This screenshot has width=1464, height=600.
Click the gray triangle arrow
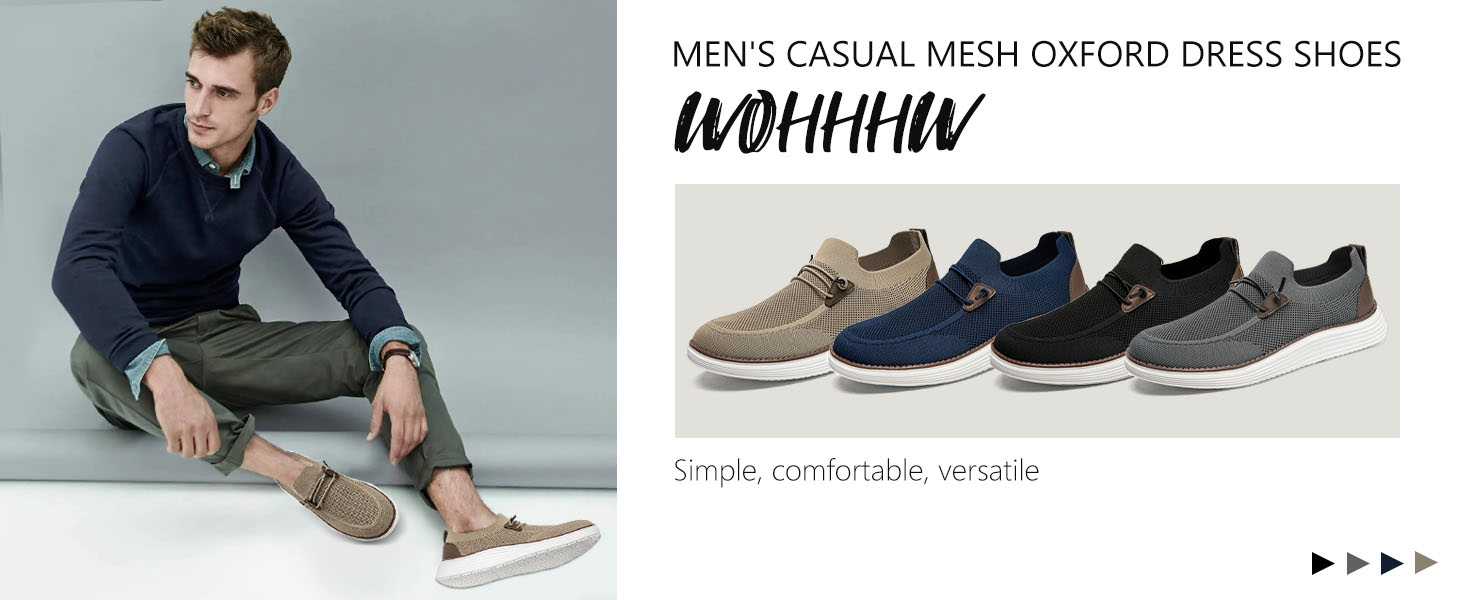[x=1357, y=563]
